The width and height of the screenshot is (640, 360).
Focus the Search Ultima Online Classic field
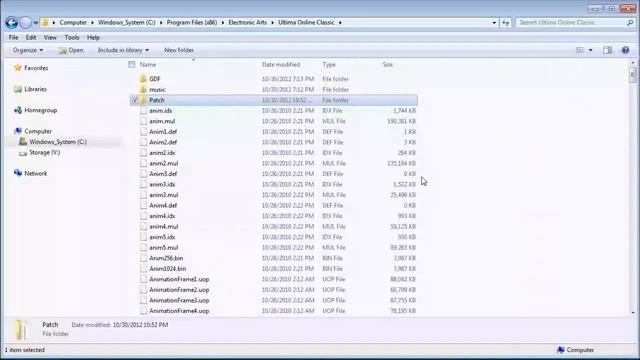tap(571, 23)
